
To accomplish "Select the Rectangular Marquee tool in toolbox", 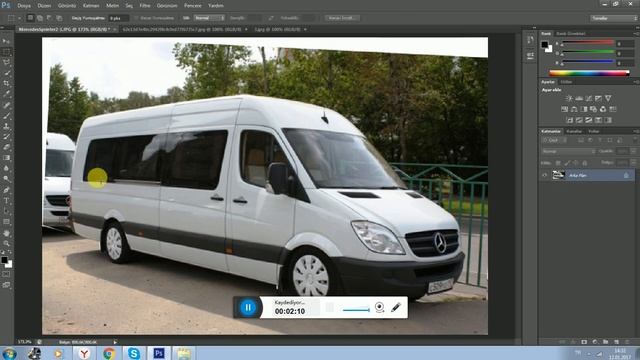I will pyautogui.click(x=7, y=52).
